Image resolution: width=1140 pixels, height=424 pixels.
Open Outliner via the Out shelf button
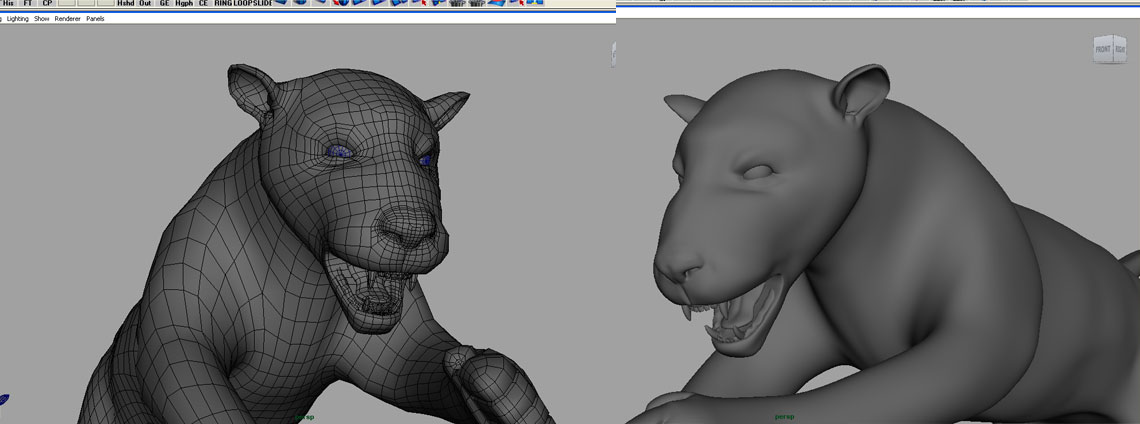145,3
